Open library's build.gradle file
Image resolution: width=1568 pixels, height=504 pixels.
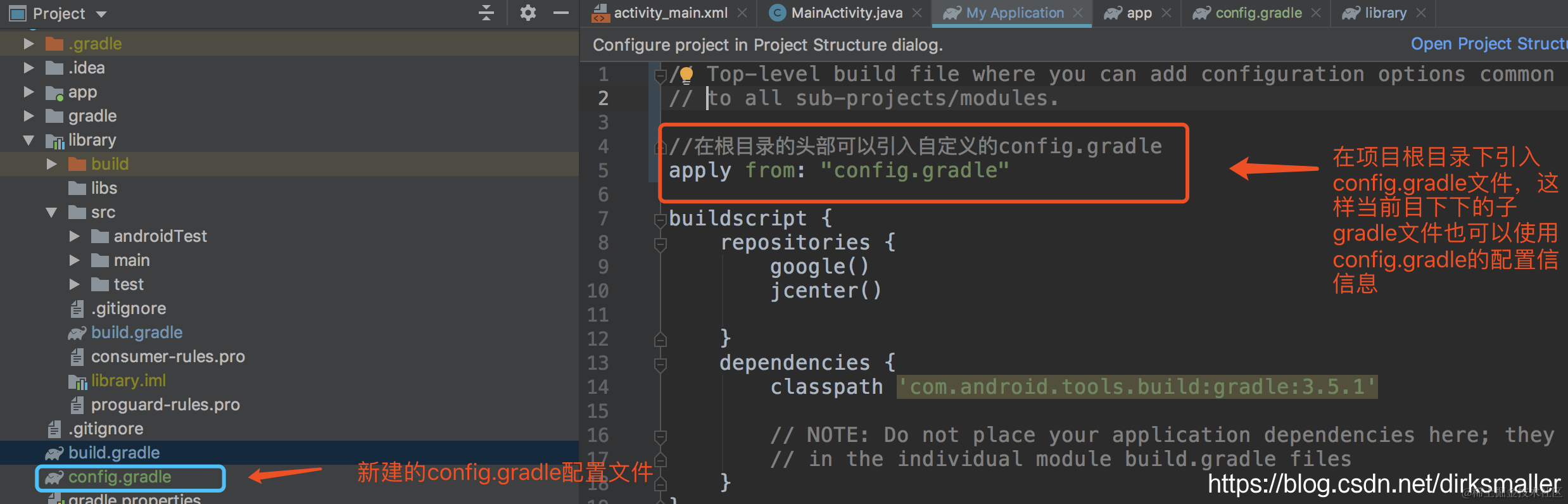137,332
